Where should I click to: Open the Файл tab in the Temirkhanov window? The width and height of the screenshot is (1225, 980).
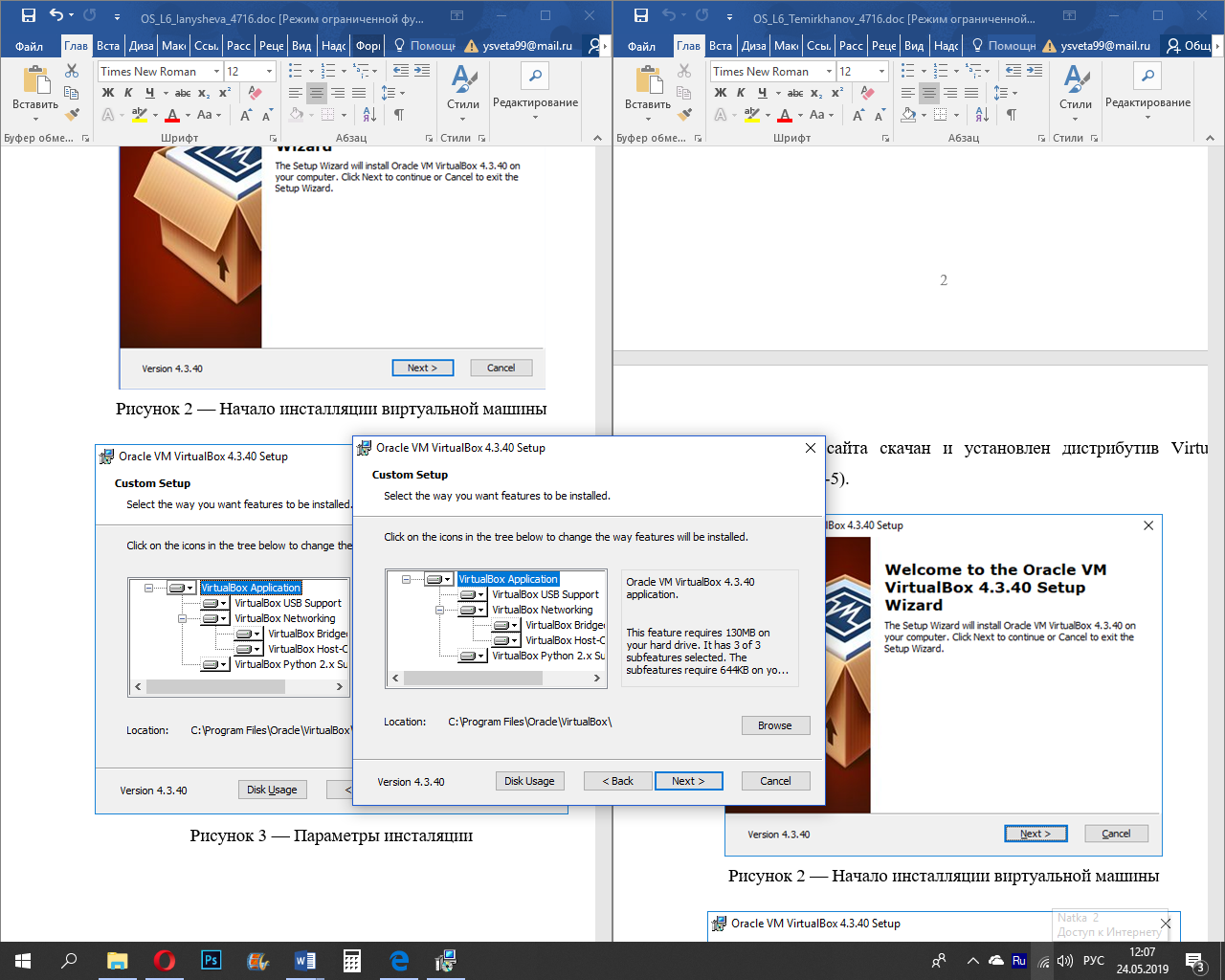click(641, 46)
